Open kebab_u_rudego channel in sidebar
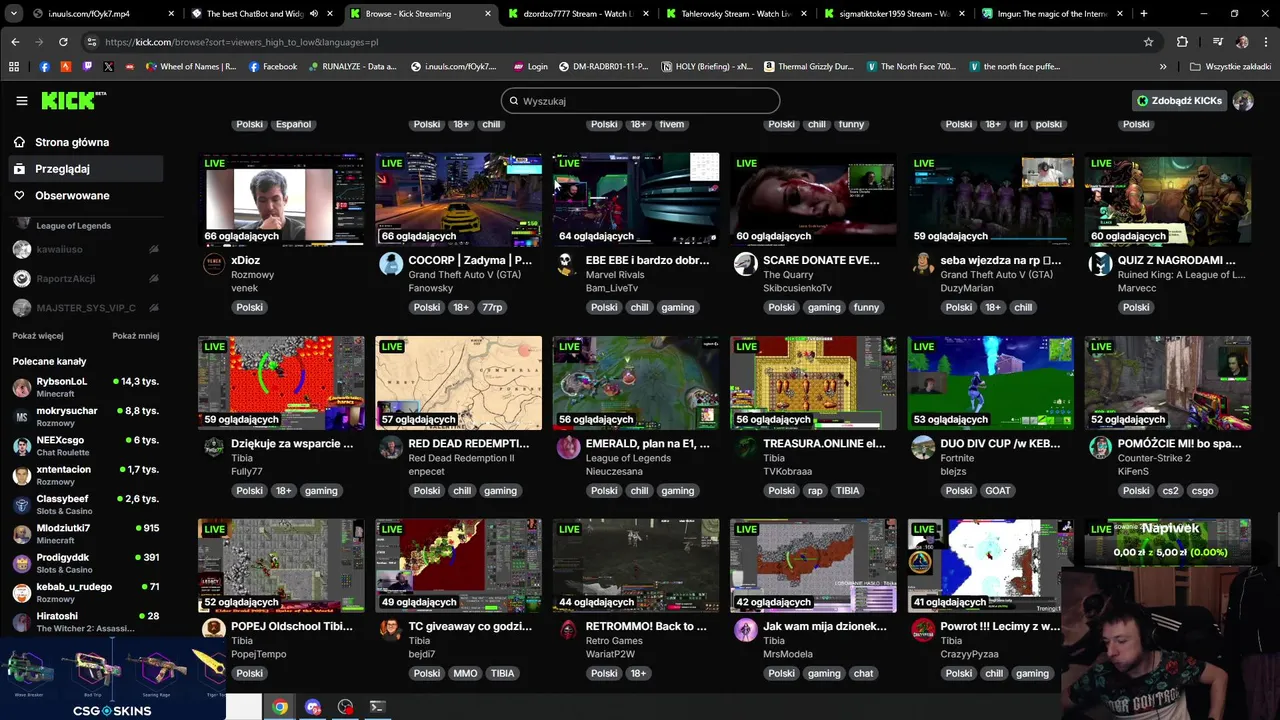The height and width of the screenshot is (720, 1280). 84,592
